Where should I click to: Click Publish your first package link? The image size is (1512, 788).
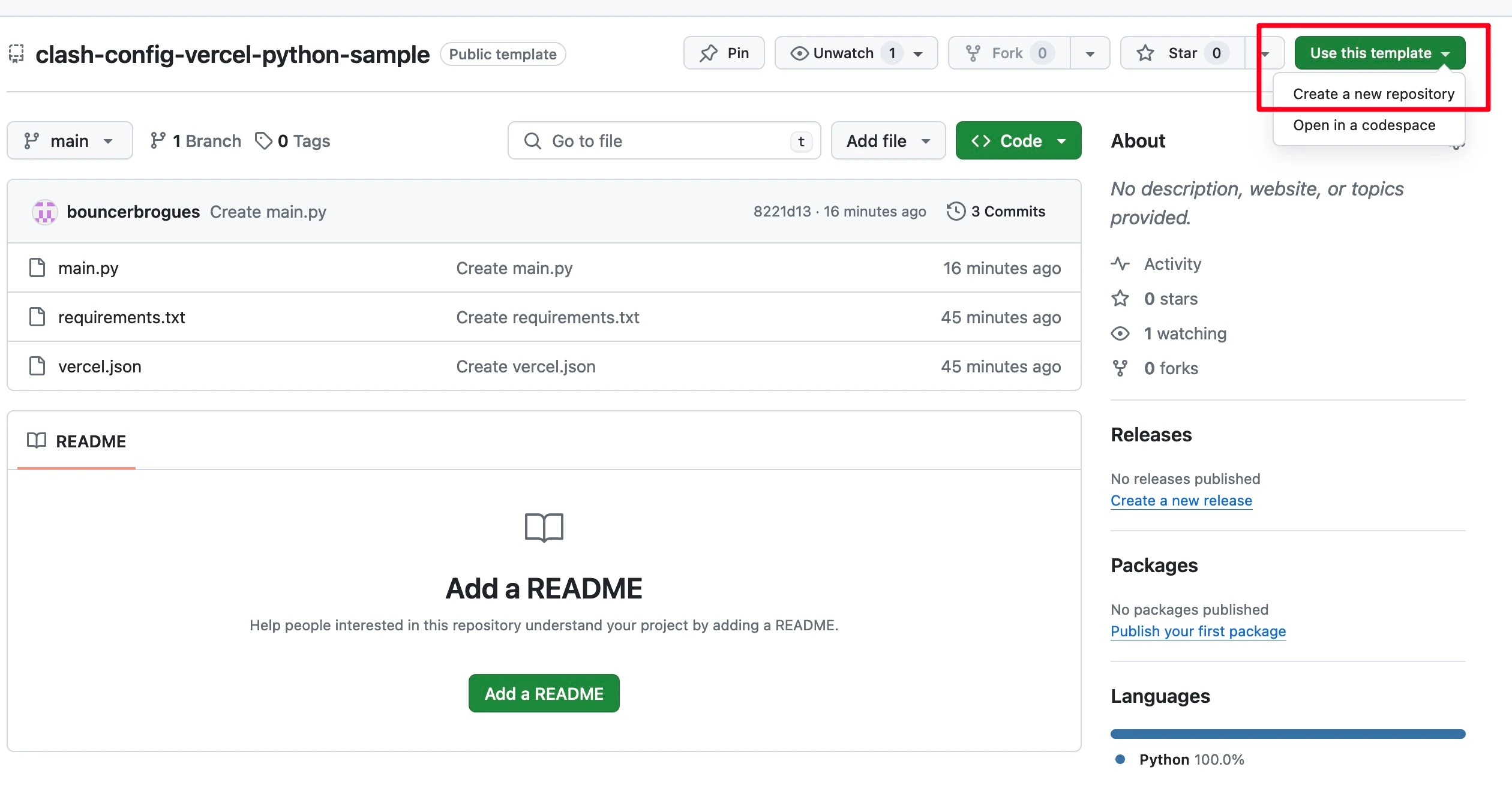(1198, 631)
